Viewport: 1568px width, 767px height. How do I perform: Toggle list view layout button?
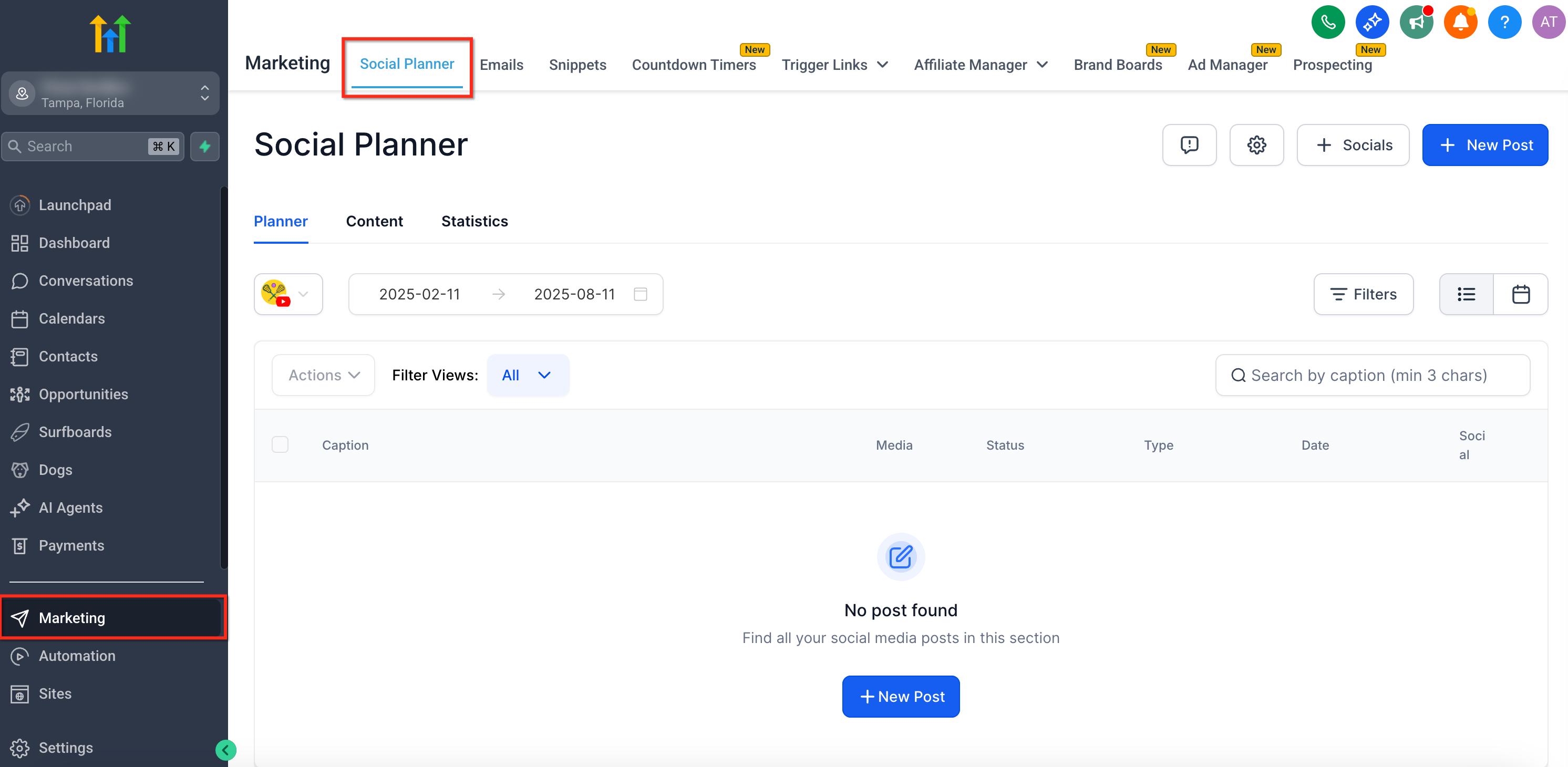[x=1466, y=294]
